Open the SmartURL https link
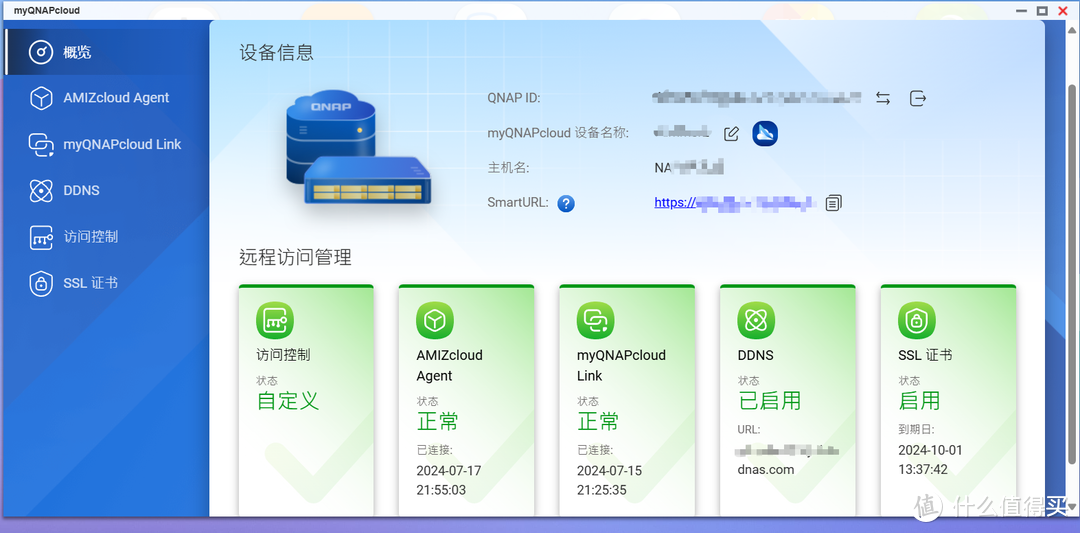Screen dimensions: 1080x533 click(736, 202)
